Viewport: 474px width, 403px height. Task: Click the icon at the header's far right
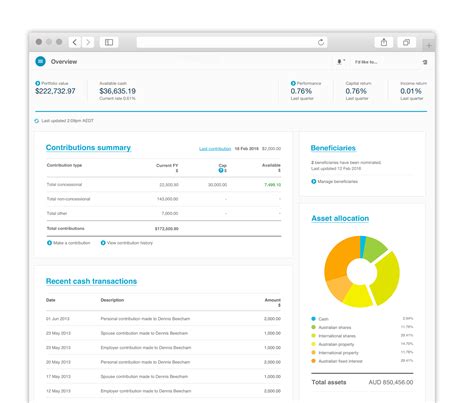tap(425, 62)
